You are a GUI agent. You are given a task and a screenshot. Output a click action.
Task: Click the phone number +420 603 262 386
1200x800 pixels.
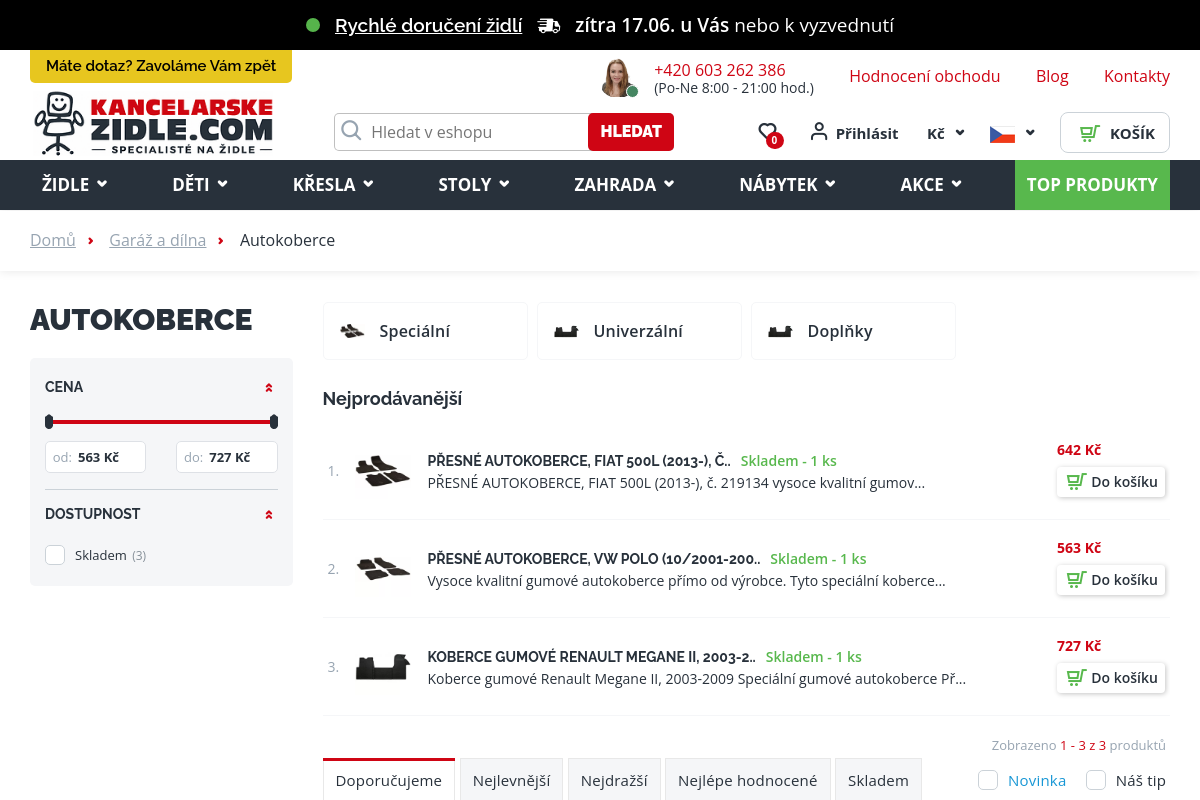point(720,70)
